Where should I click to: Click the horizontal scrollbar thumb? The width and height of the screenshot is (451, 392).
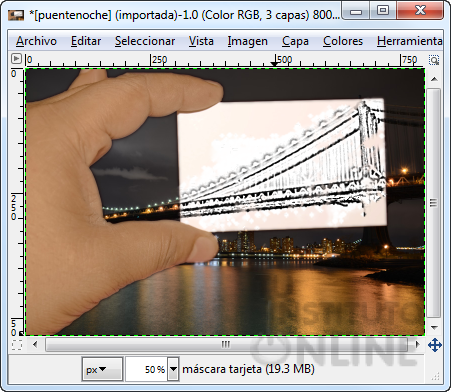click(x=226, y=344)
